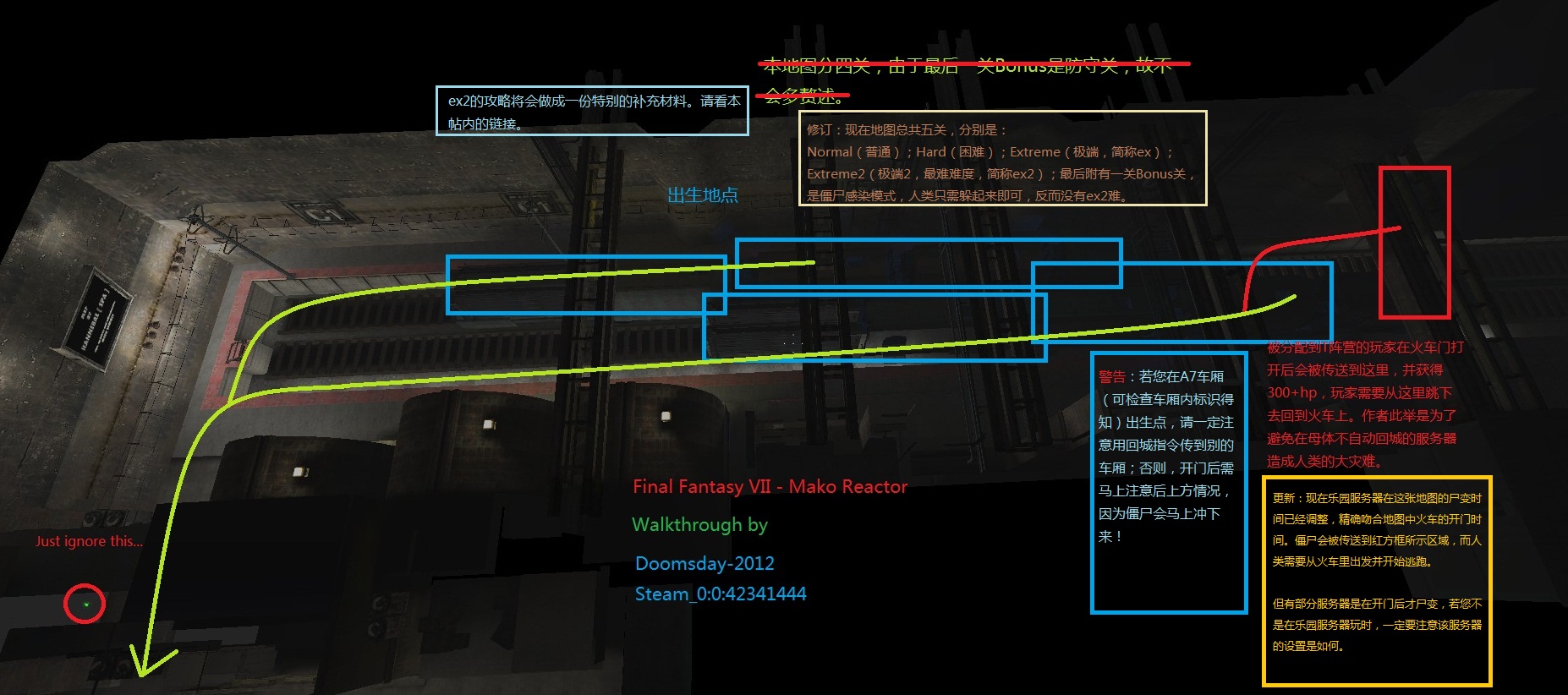Viewport: 1568px width, 695px height.
Task: Click struck-through text '会多赘述。'
Action: (x=803, y=96)
